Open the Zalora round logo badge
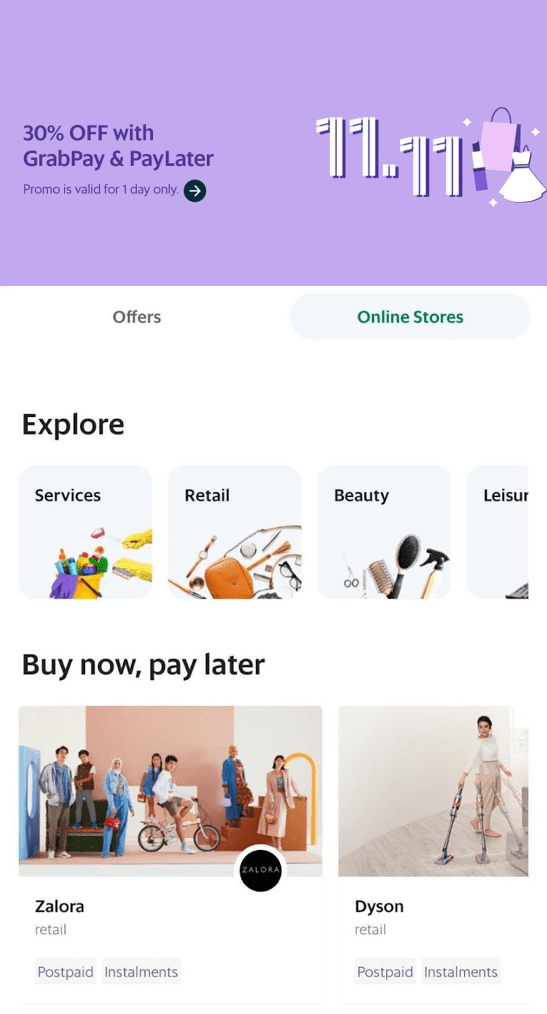The width and height of the screenshot is (547, 1014). (260, 868)
